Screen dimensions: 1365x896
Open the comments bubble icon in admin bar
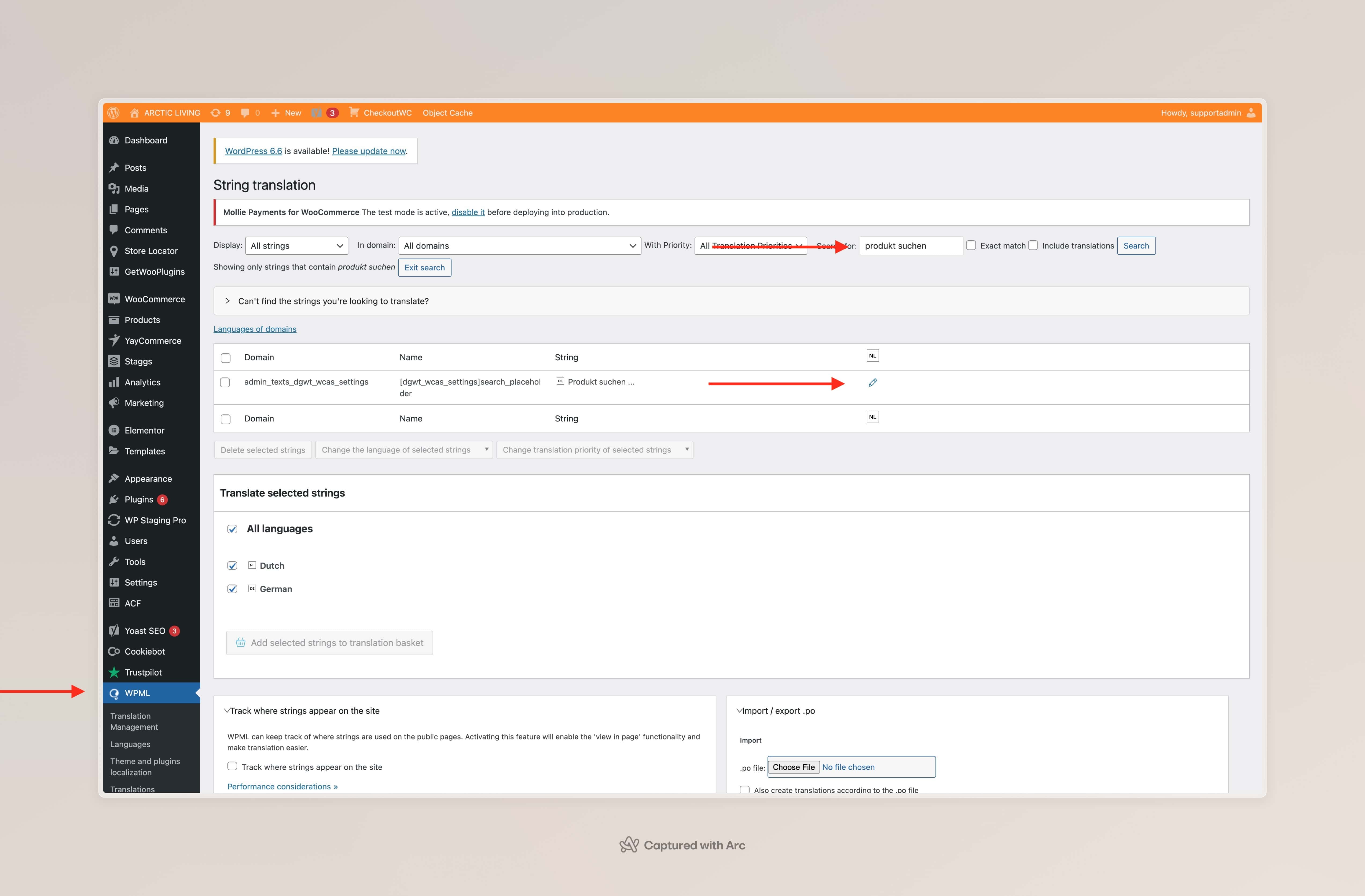(x=245, y=113)
